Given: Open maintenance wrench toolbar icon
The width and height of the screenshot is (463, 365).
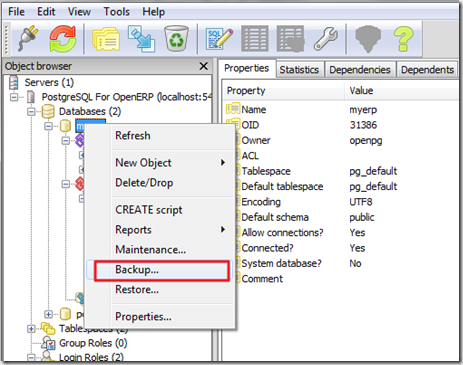Looking at the screenshot, I should coord(326,39).
